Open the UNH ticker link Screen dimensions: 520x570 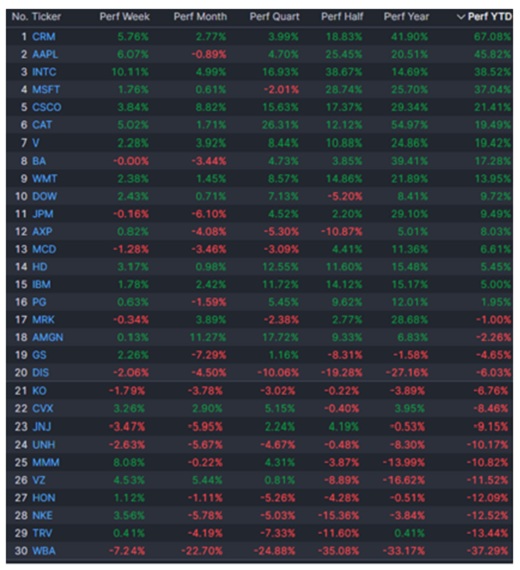(x=44, y=445)
